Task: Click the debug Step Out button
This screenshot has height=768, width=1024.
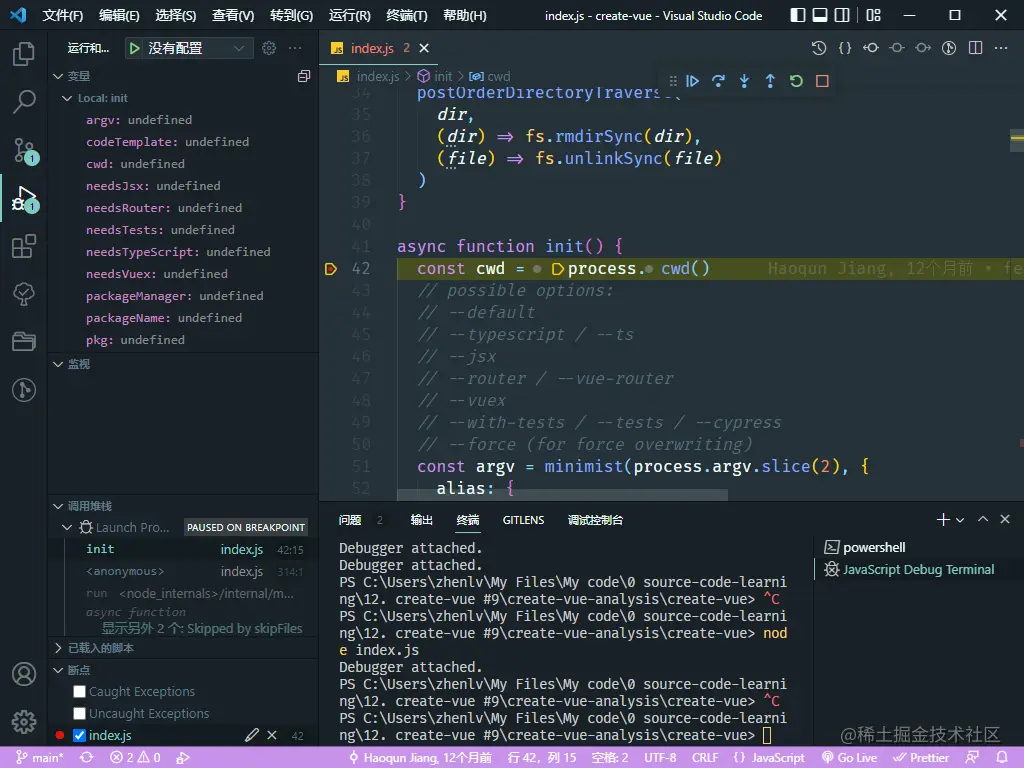Action: coord(770,81)
